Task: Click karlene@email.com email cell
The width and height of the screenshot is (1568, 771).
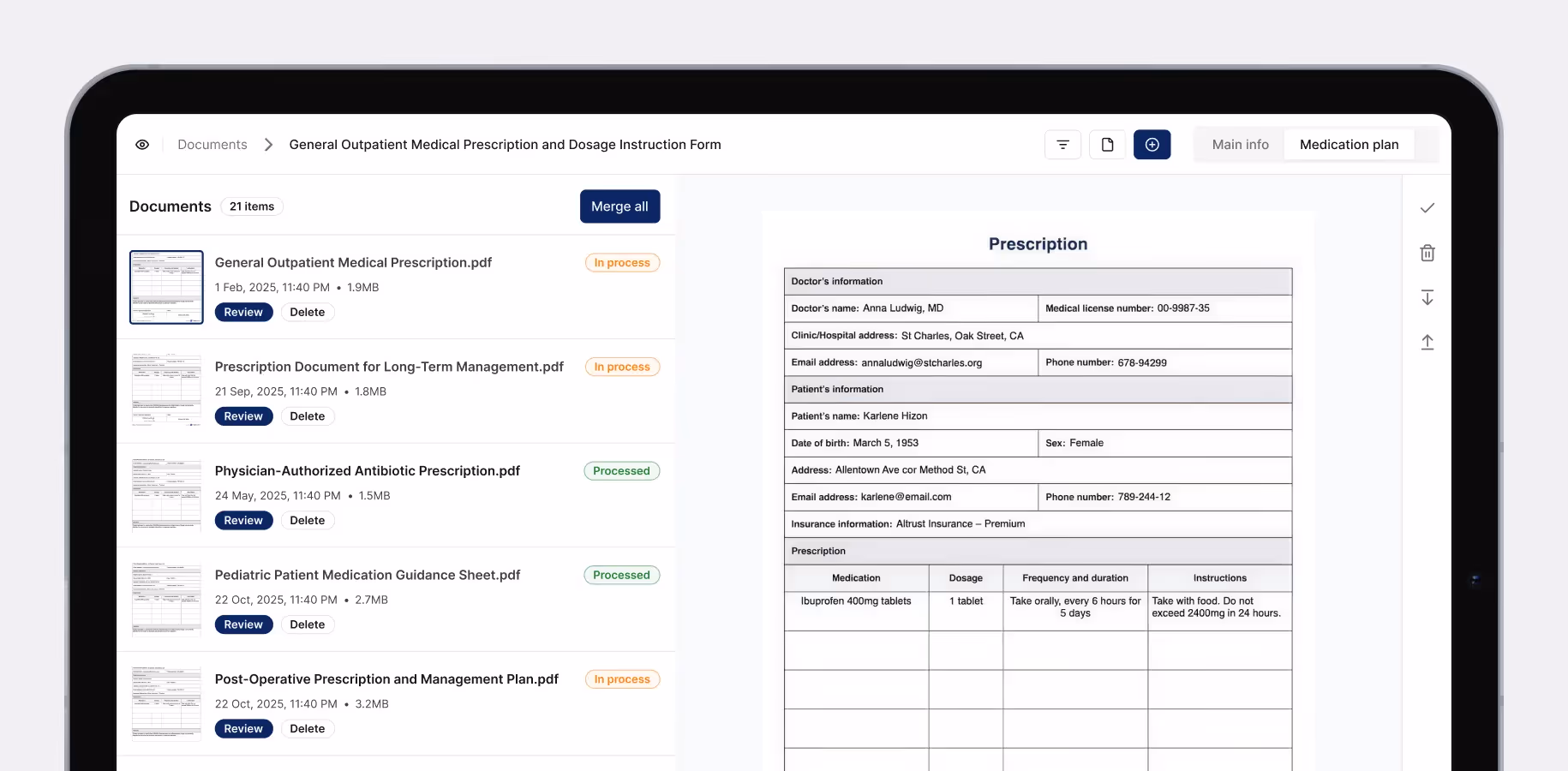Action: pyautogui.click(x=911, y=497)
